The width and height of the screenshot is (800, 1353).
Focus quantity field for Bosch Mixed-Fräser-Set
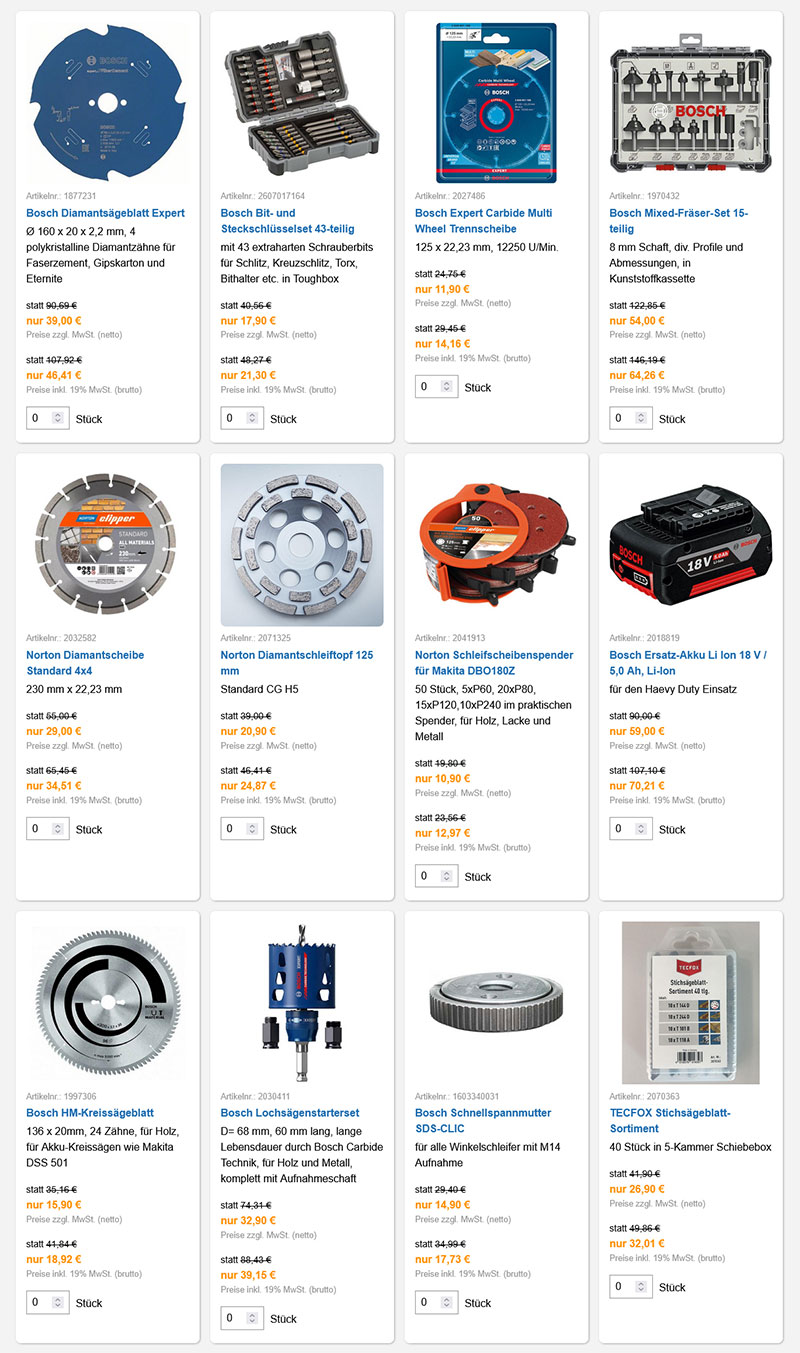coord(631,418)
